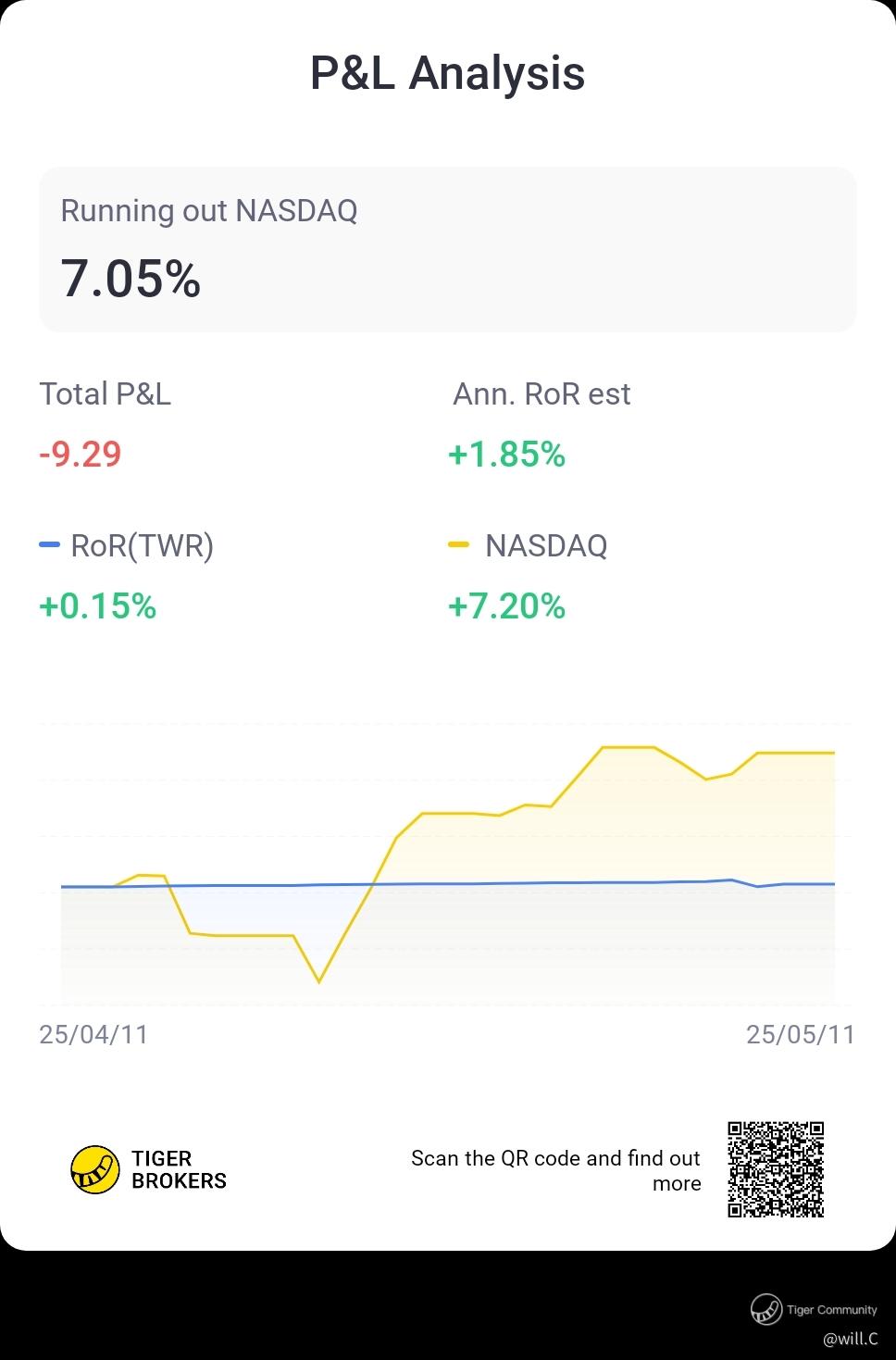Click the Tiger Brokers logo icon
This screenshot has height=1360, width=896.
tap(95, 1169)
